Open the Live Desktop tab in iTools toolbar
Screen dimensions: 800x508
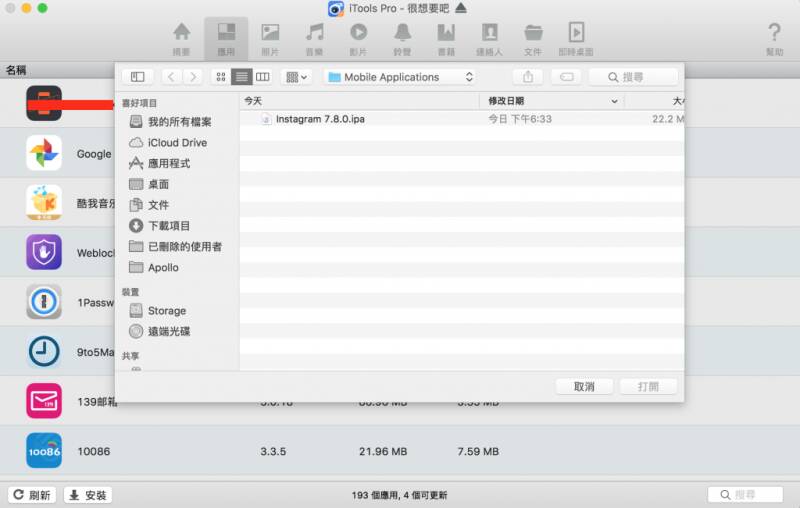tap(576, 39)
